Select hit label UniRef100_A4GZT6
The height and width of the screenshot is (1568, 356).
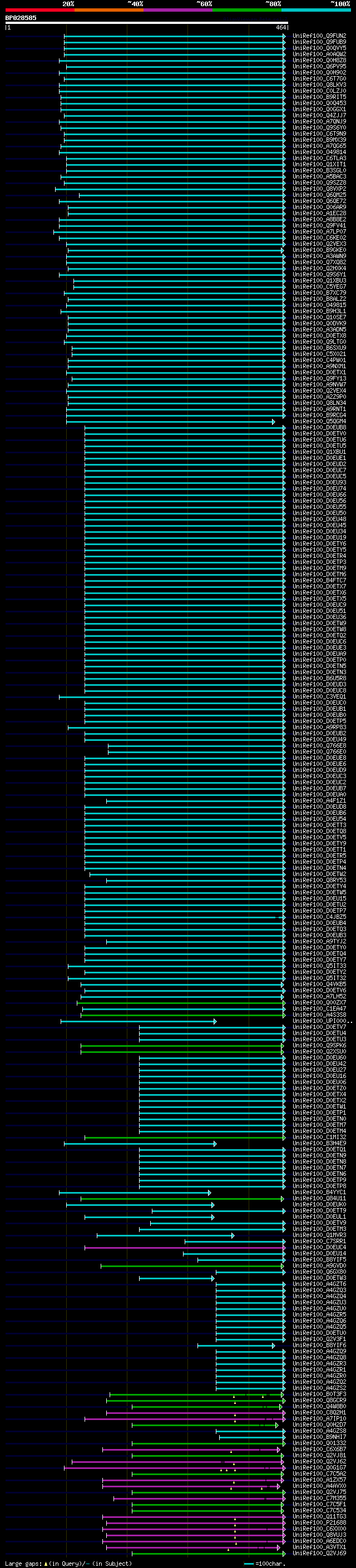pos(319,1284)
